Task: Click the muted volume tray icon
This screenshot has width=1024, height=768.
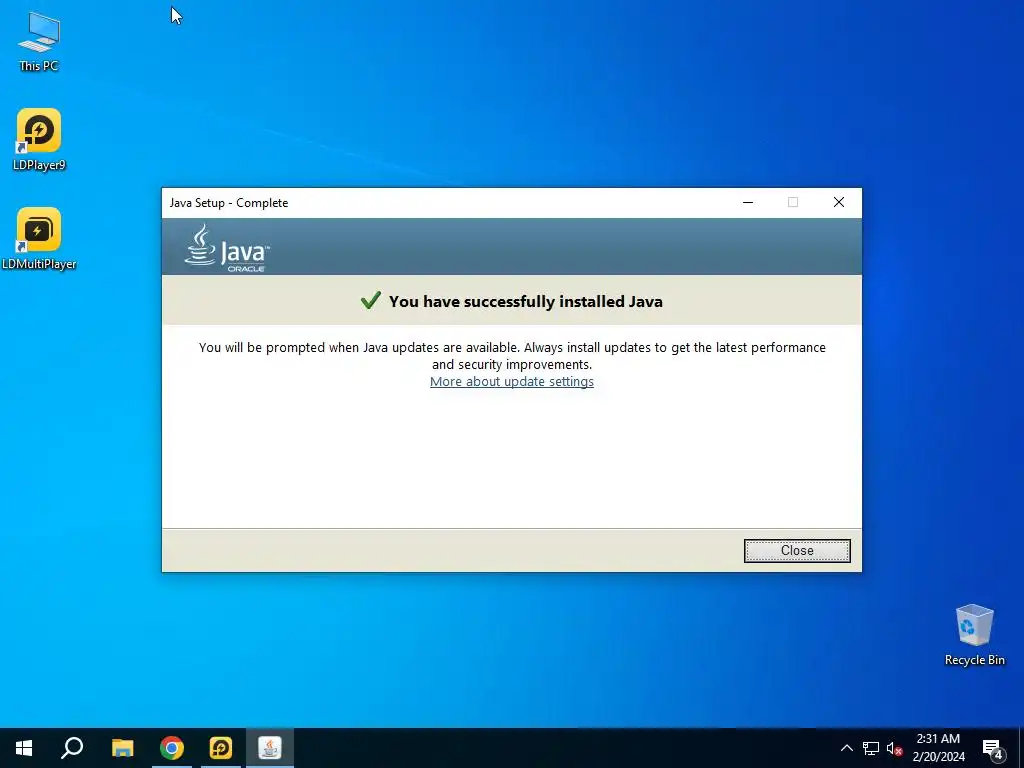Action: [894, 748]
